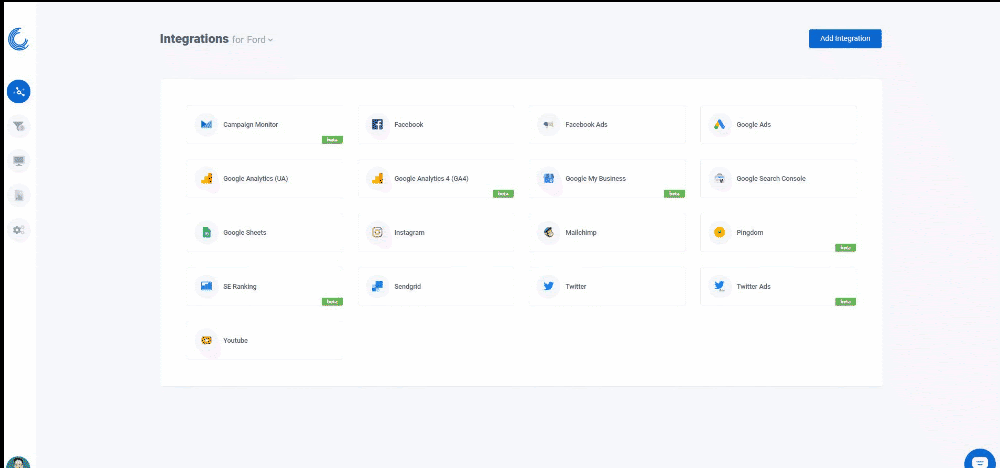Open the Twitter Ads integration label
Image resolution: width=1000 pixels, height=468 pixels.
point(753,287)
